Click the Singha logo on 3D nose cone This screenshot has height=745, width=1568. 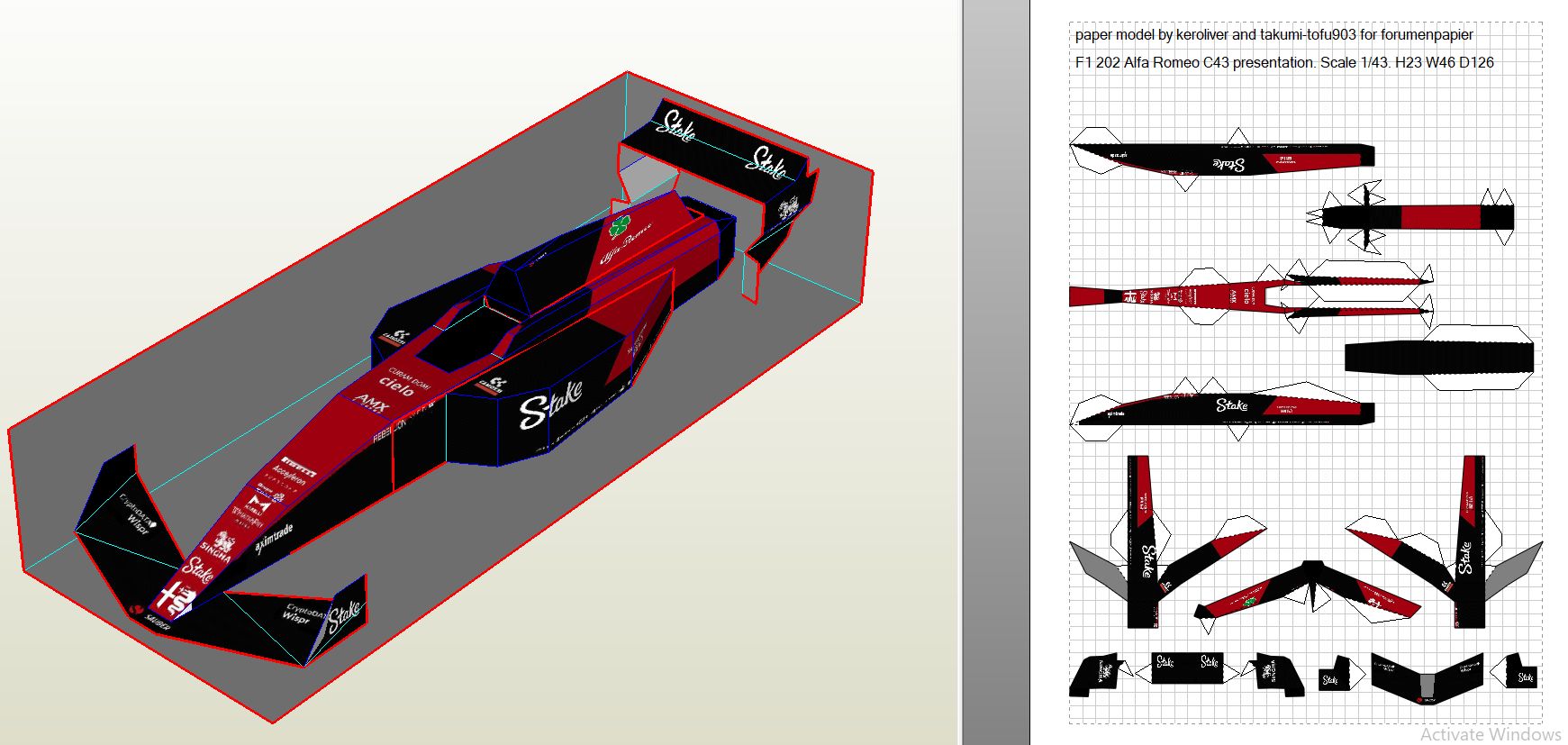click(x=219, y=546)
